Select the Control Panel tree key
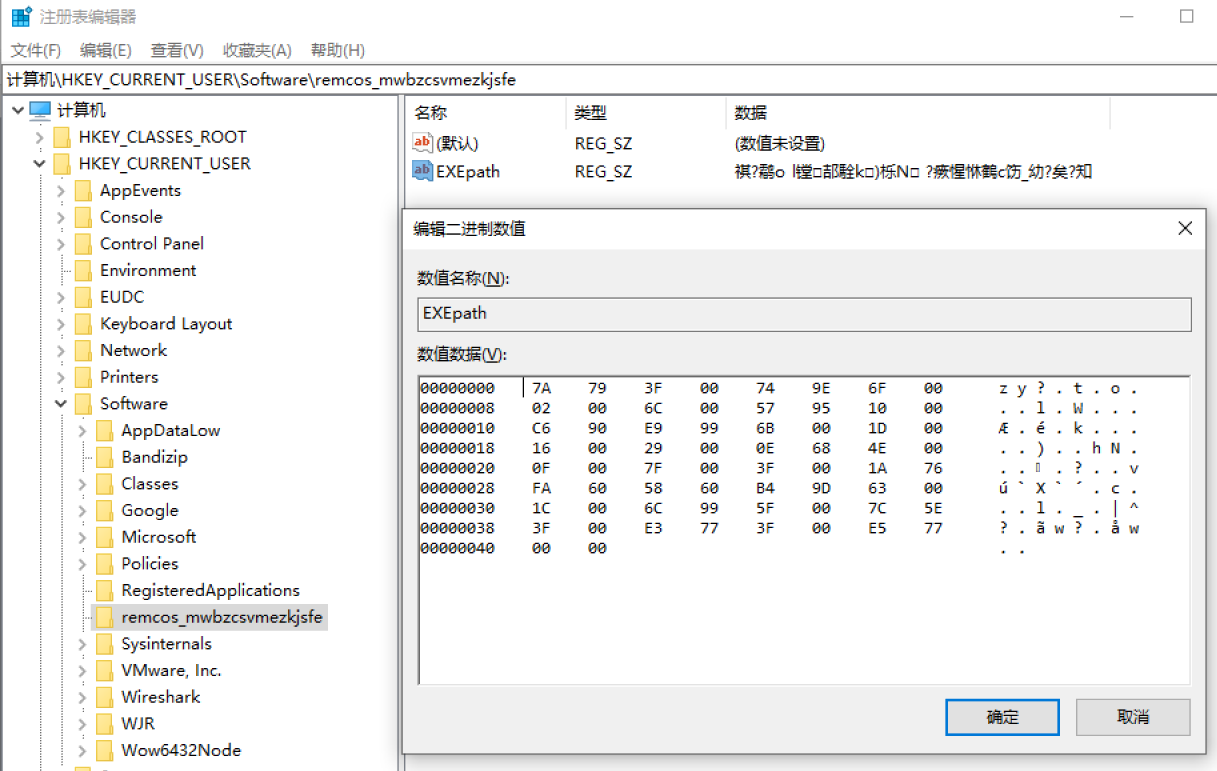1217x771 pixels. tap(152, 244)
